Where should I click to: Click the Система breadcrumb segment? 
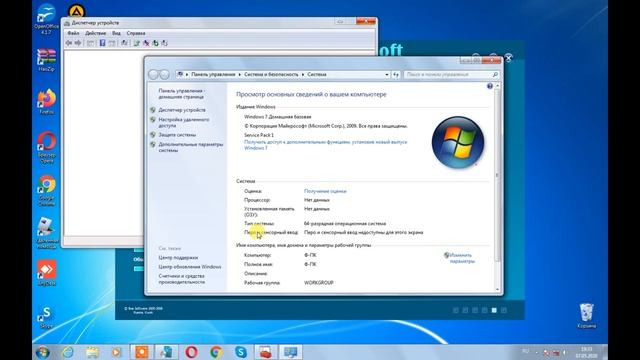click(x=317, y=74)
